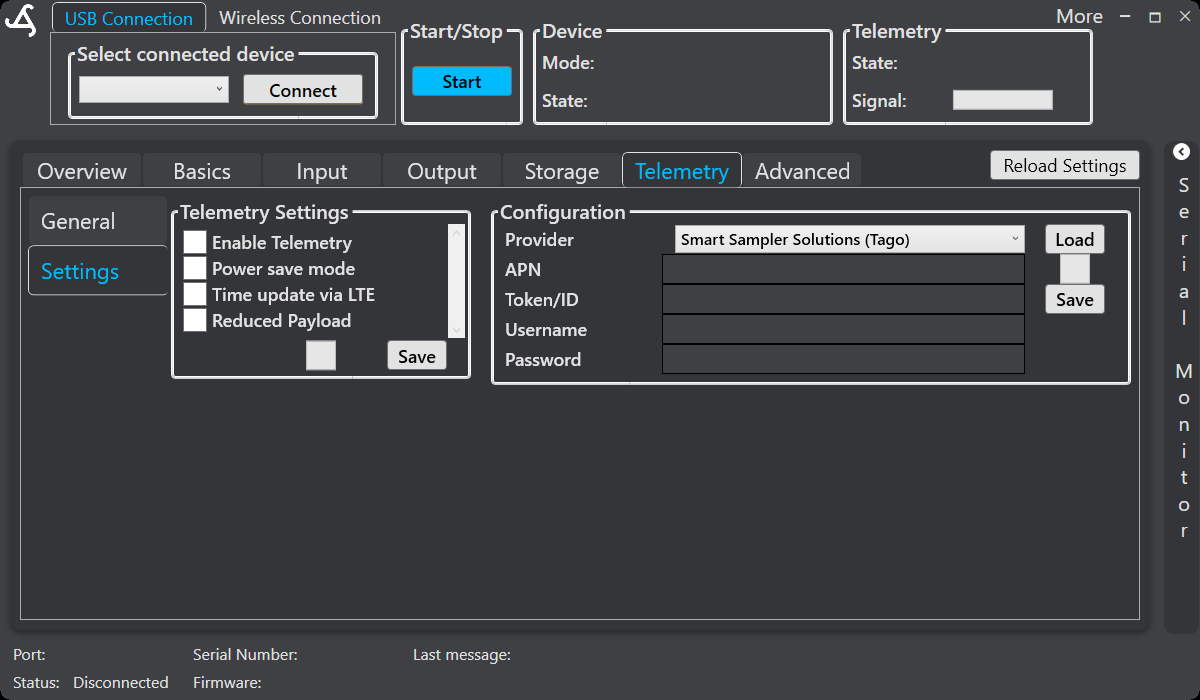The image size is (1200, 700).
Task: Click the Telemetry Settings list scrollbar
Action: pyautogui.click(x=457, y=282)
